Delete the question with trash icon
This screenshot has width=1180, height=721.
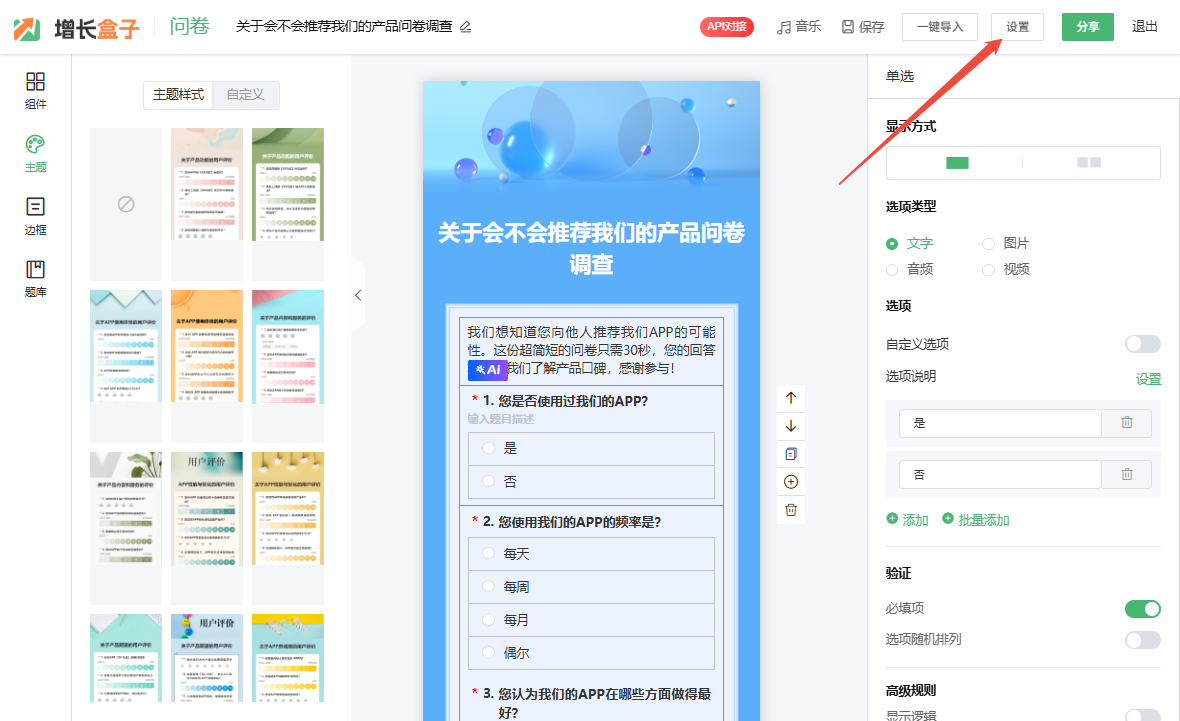(791, 510)
